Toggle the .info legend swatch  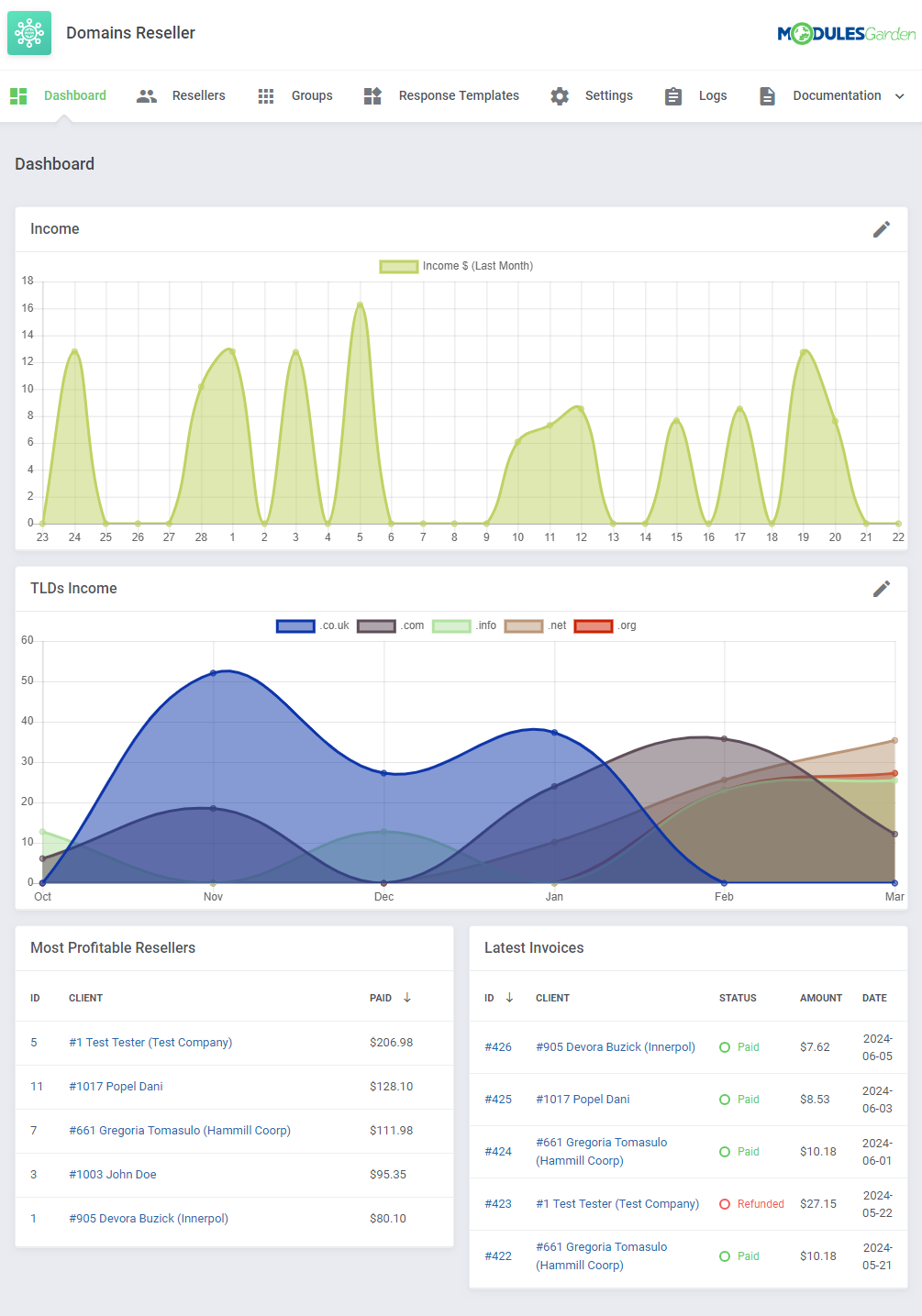point(451,625)
